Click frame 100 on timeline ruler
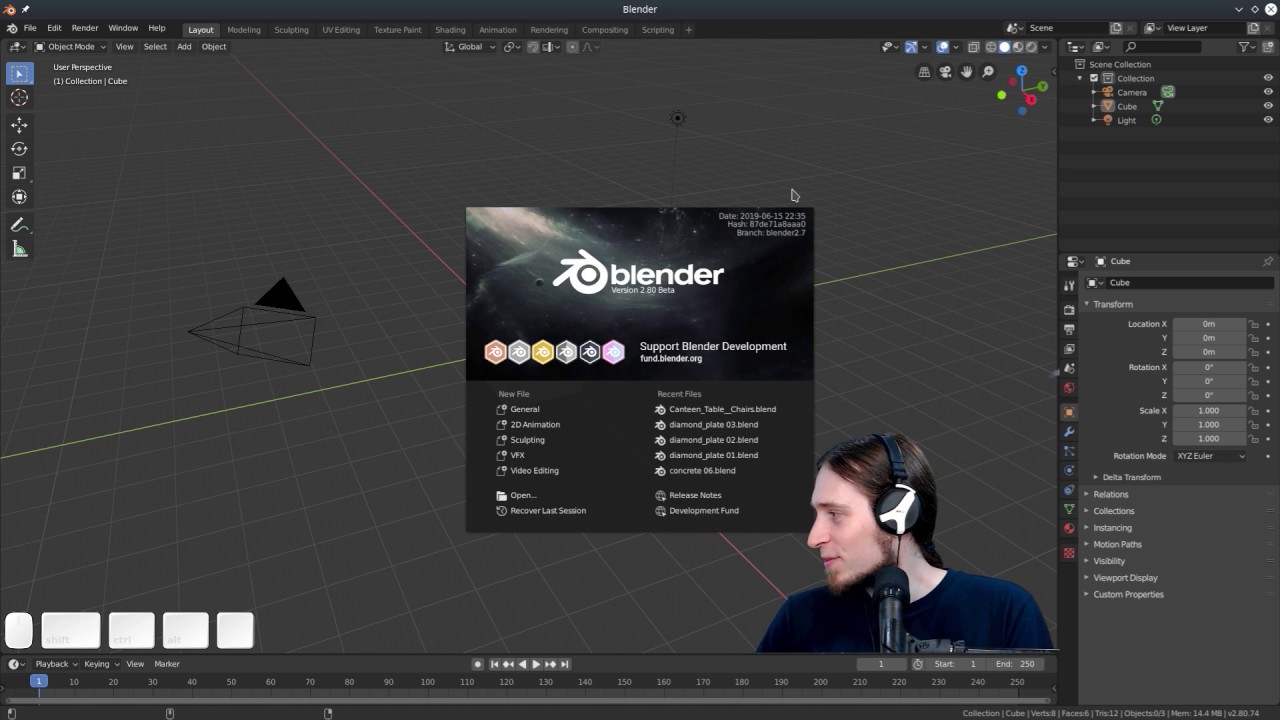 pyautogui.click(x=427, y=682)
